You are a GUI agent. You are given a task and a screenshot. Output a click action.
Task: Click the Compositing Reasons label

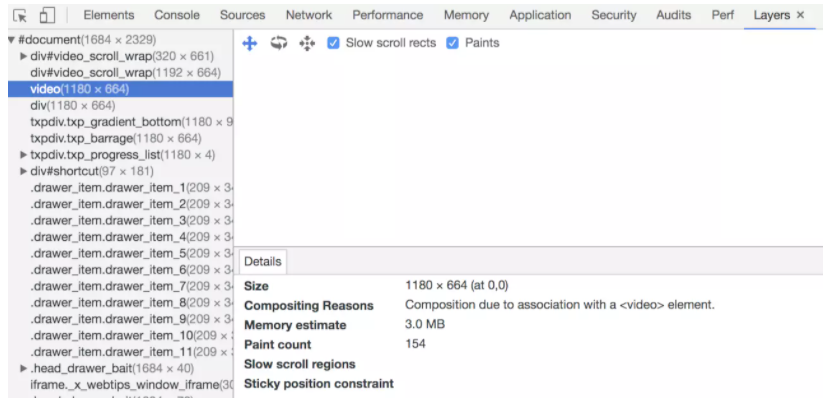(308, 306)
